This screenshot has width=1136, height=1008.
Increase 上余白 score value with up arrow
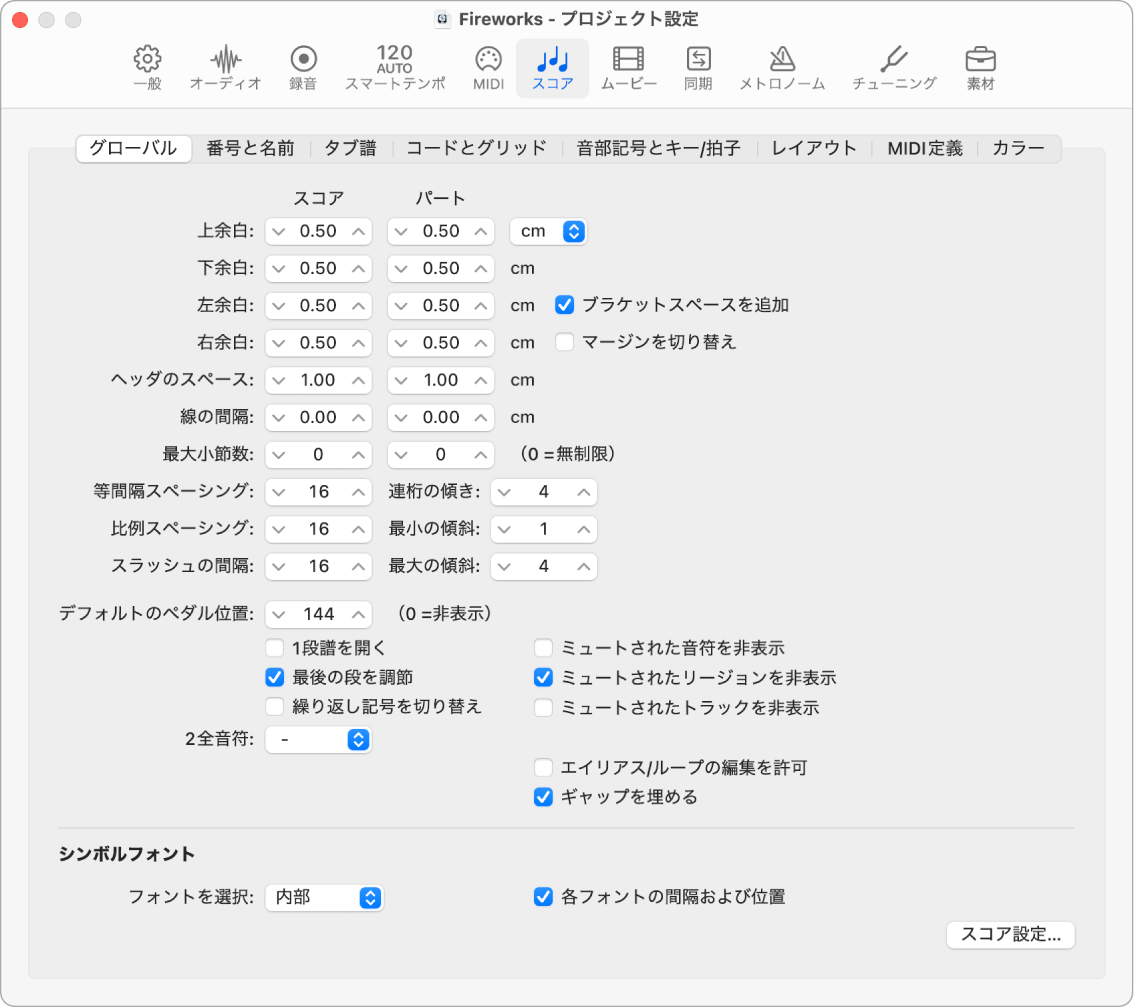(x=357, y=231)
